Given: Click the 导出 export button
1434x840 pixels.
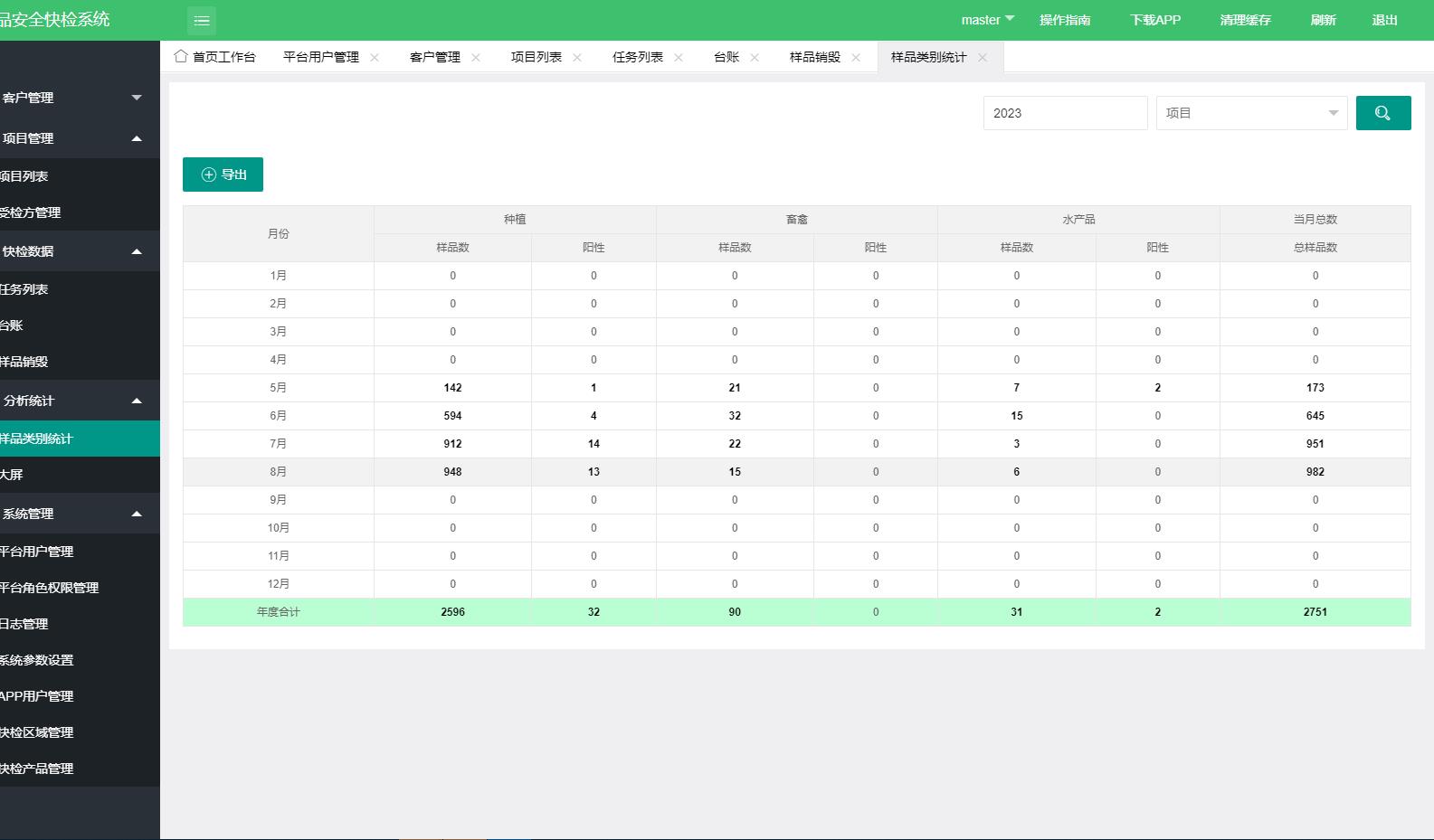Looking at the screenshot, I should [x=223, y=175].
